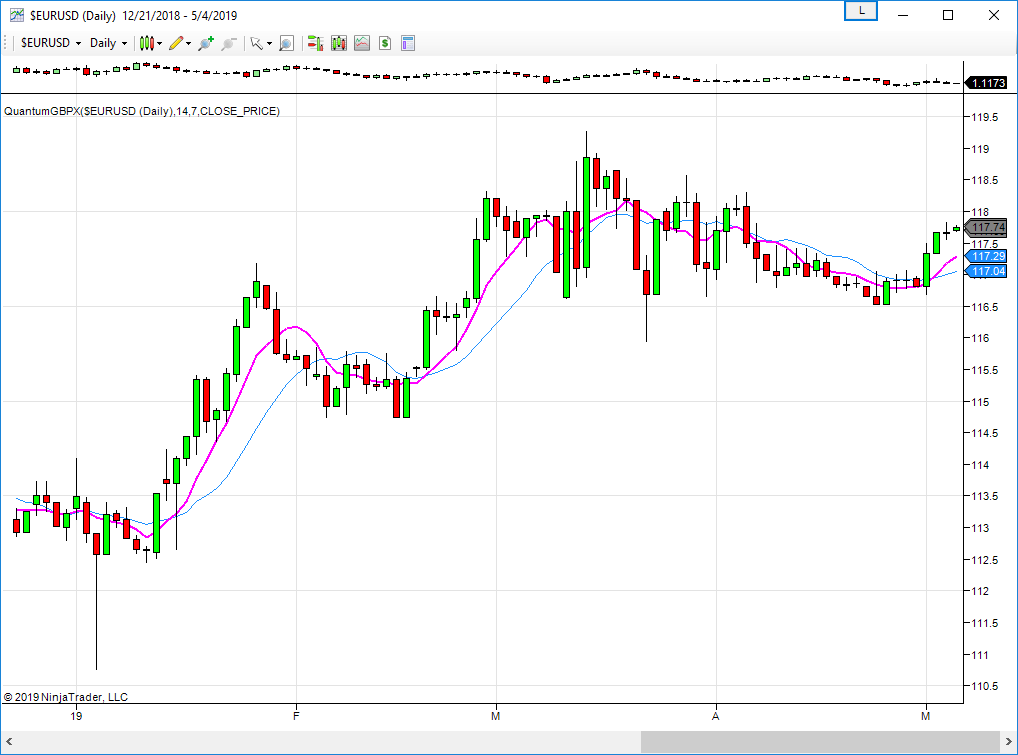This screenshot has width=1018, height=755.
Task: Close the $EURUSD chart window
Action: point(993,15)
